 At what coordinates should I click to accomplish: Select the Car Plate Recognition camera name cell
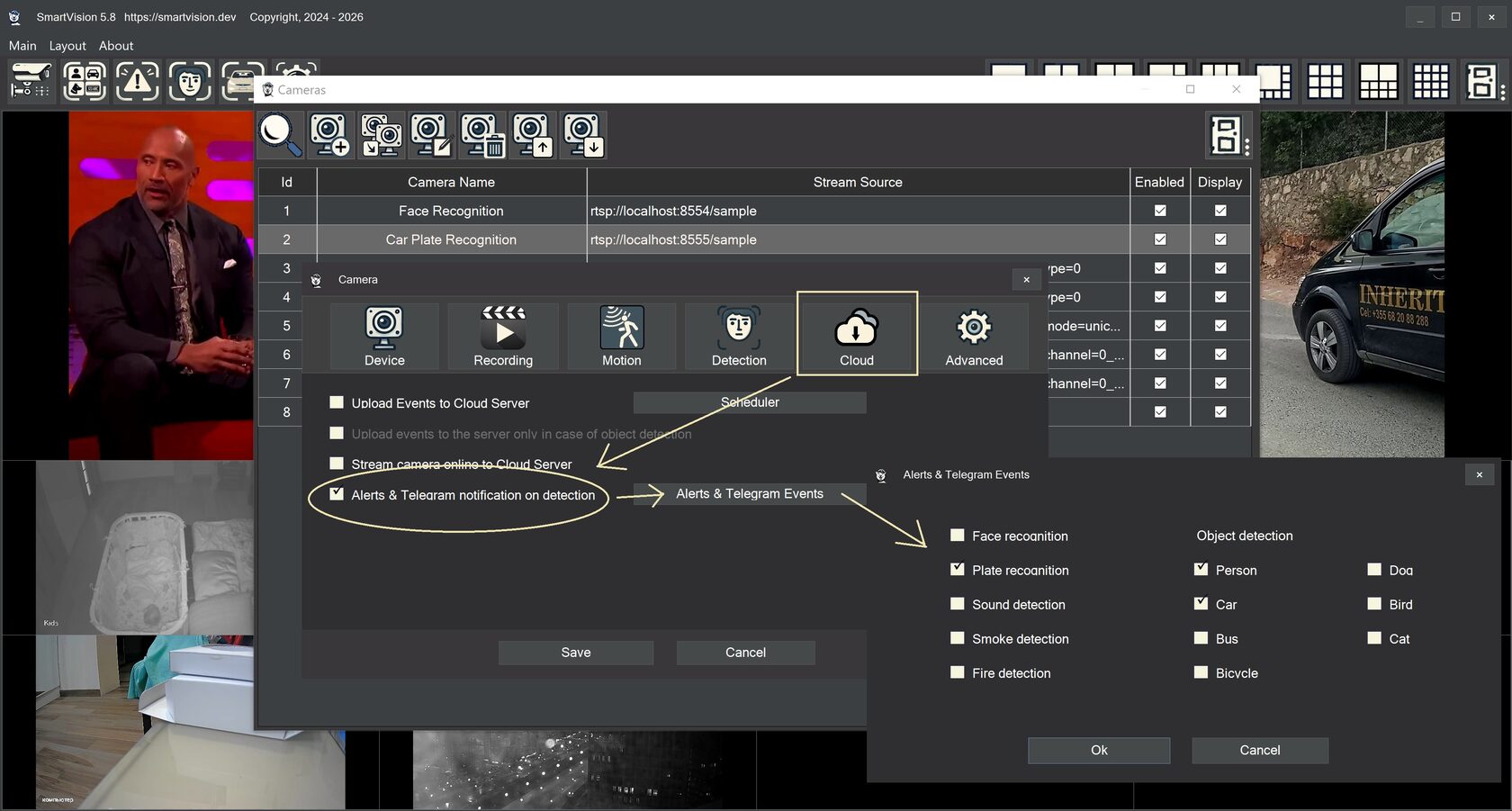coord(451,239)
